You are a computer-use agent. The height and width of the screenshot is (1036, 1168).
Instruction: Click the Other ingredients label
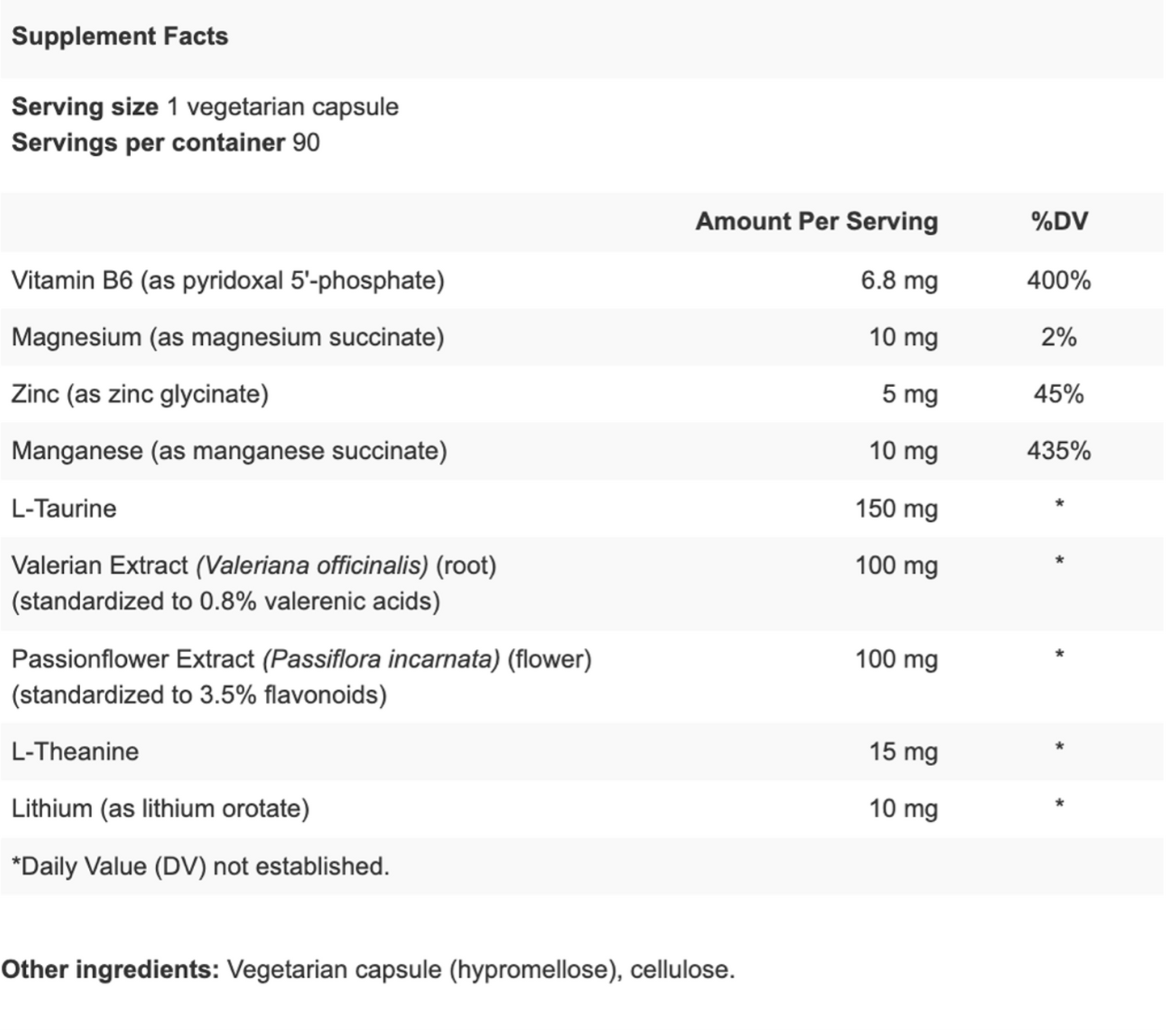tap(111, 969)
